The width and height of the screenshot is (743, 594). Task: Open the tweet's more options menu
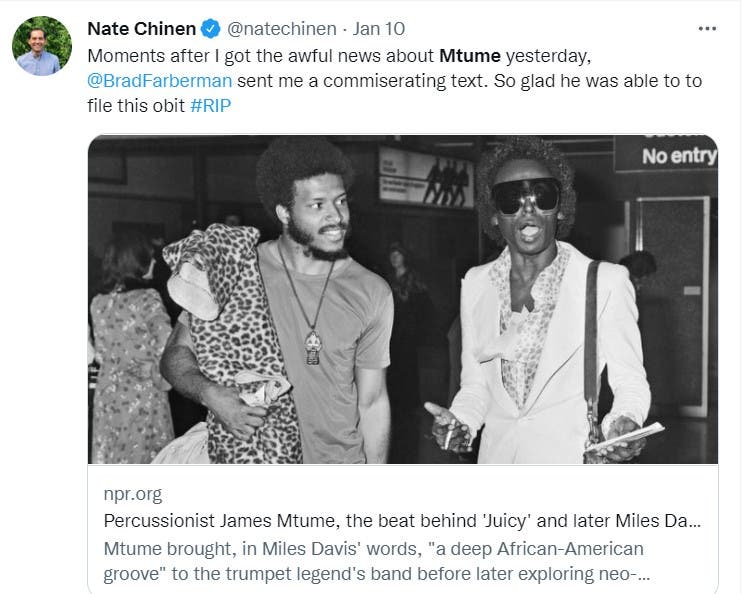[x=708, y=27]
